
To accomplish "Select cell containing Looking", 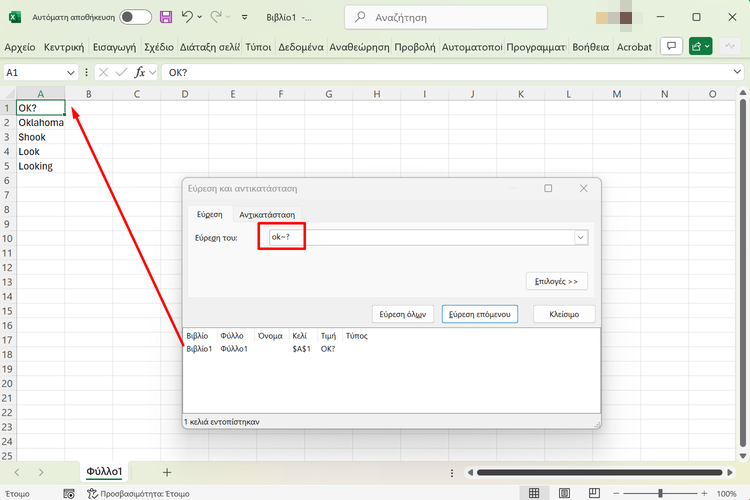I will (x=41, y=166).
